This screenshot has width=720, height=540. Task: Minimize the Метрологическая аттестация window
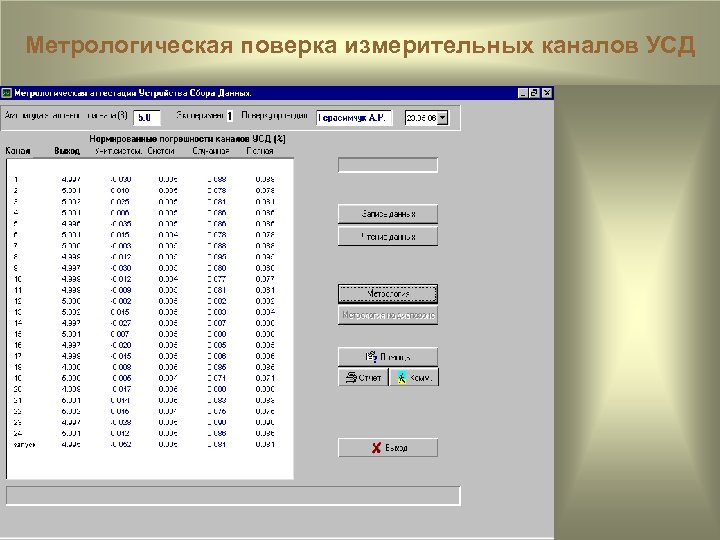[x=523, y=93]
